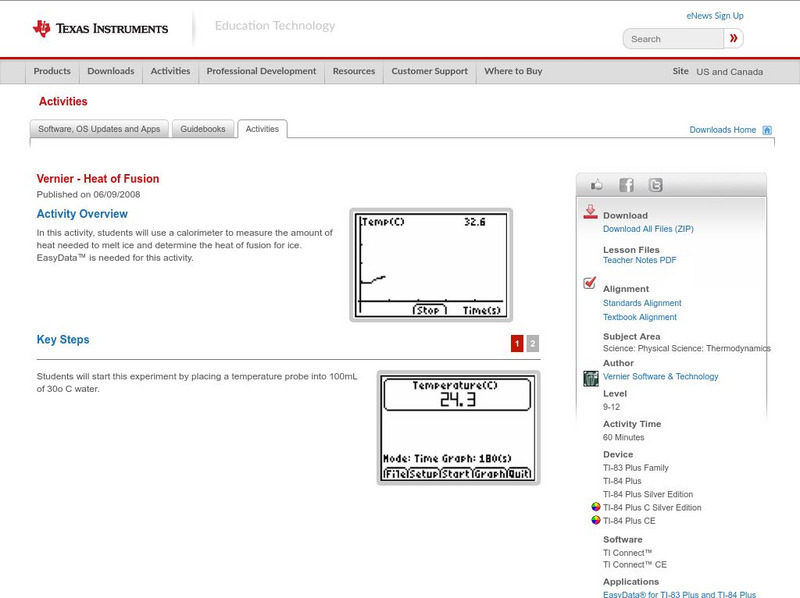Share the activity via the Facebook icon
This screenshot has width=800, height=598.
[625, 184]
